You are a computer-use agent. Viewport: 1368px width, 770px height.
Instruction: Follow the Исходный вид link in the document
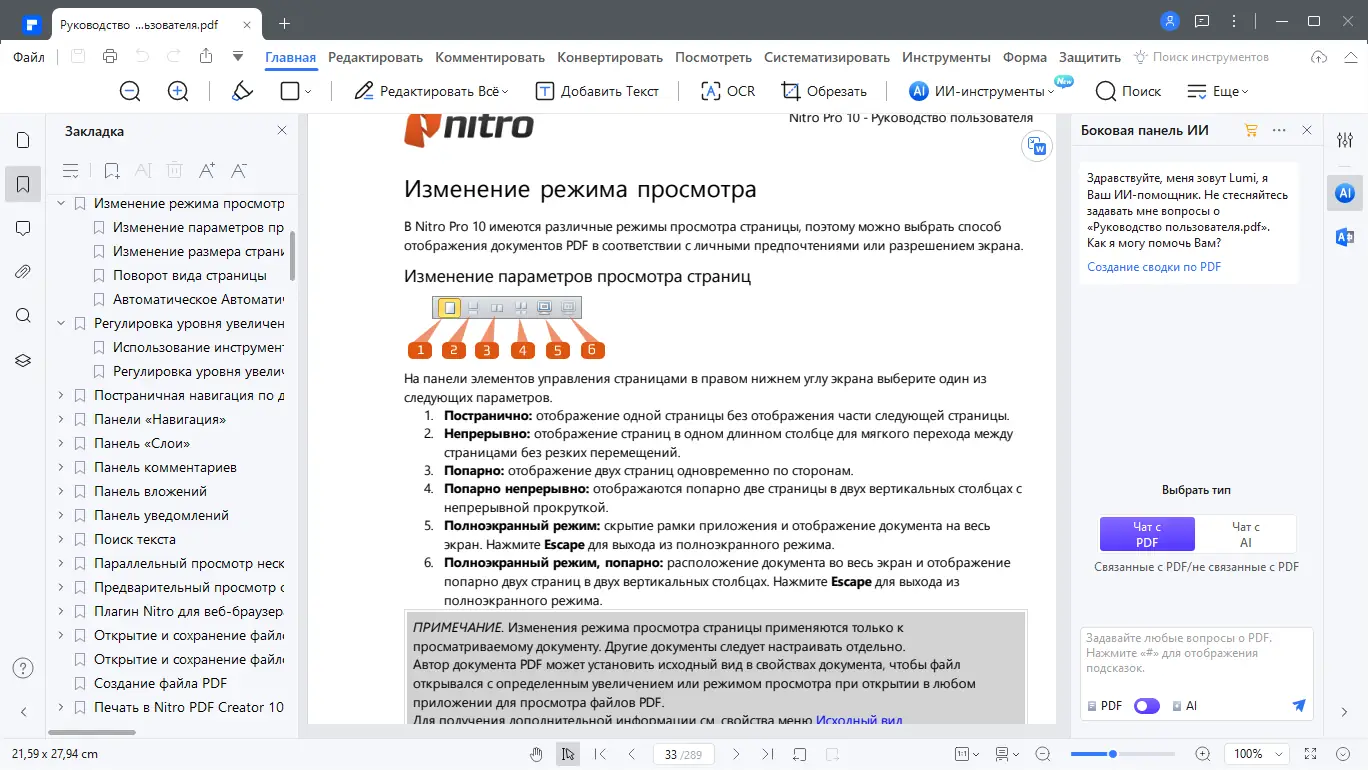click(859, 720)
